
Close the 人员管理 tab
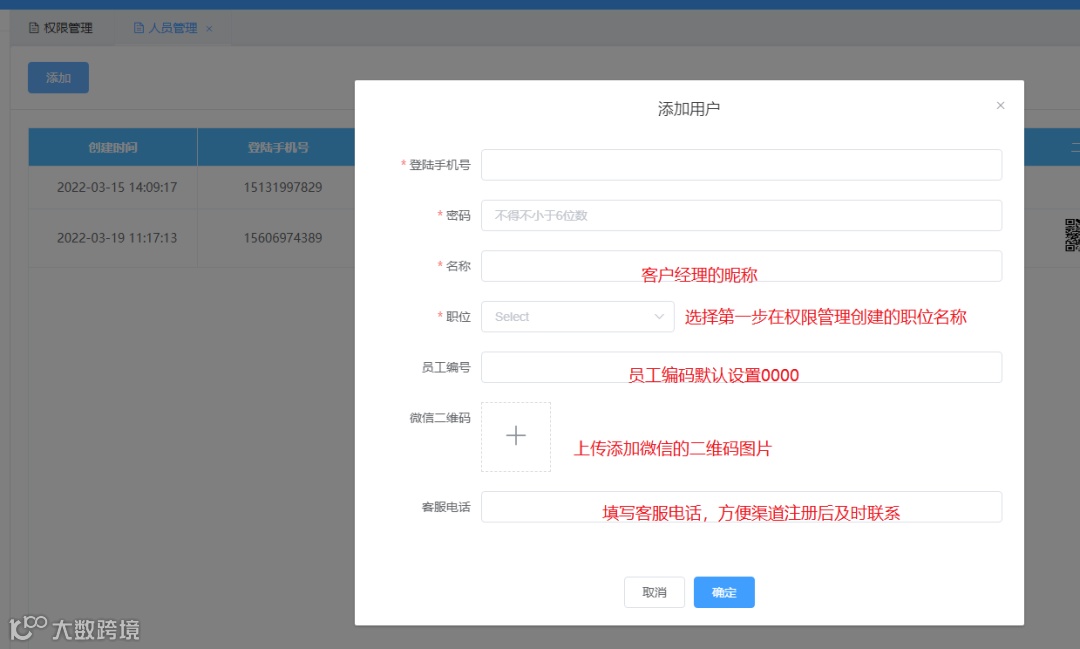point(209,28)
